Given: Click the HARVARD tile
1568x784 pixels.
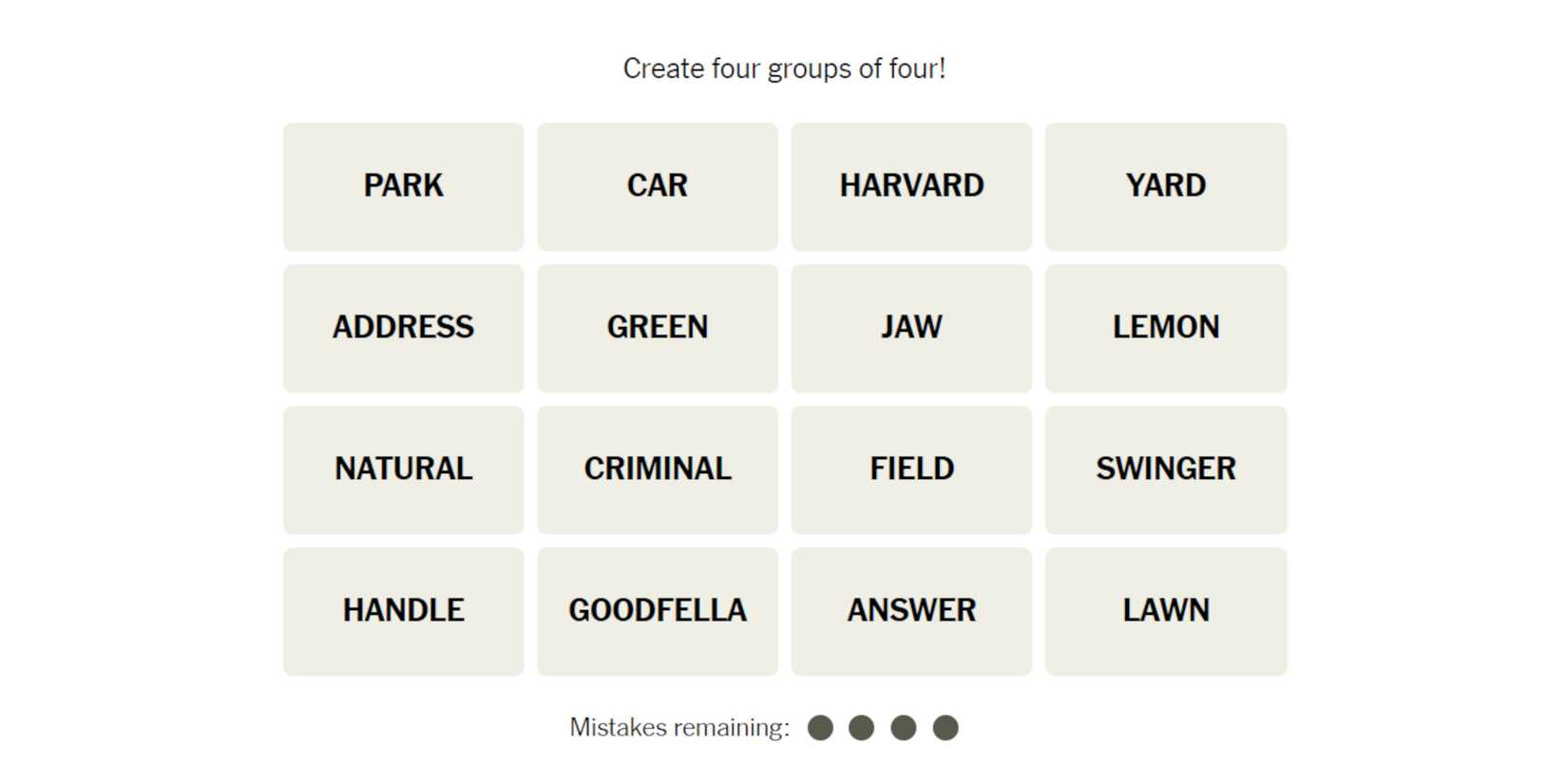Looking at the screenshot, I should coord(911,186).
